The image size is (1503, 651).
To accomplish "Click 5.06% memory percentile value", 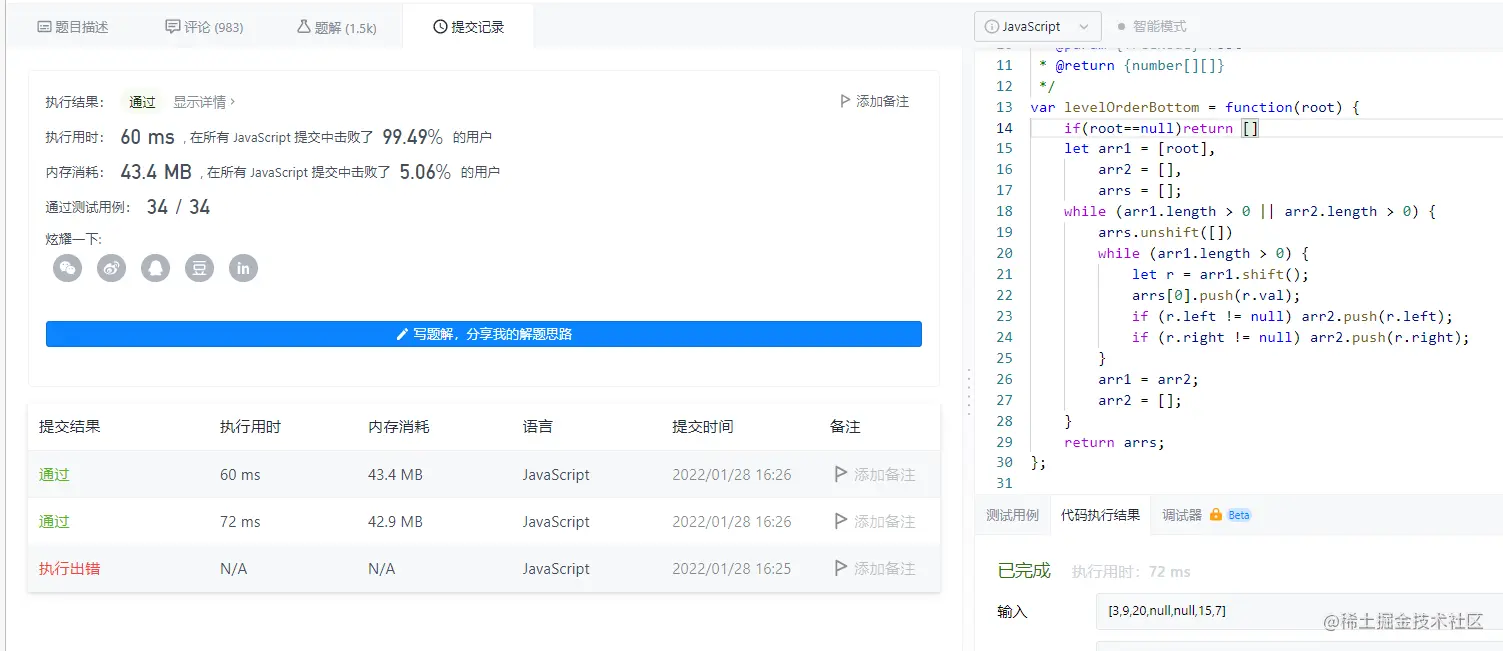I will click(x=425, y=172).
